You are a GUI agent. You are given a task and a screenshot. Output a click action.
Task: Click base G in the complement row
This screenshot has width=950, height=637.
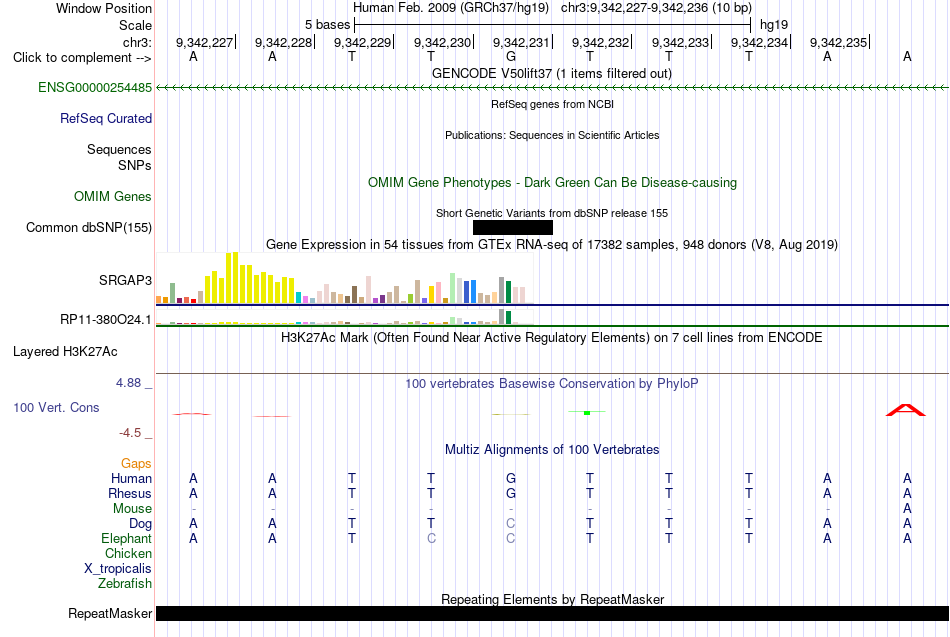pyautogui.click(x=511, y=56)
